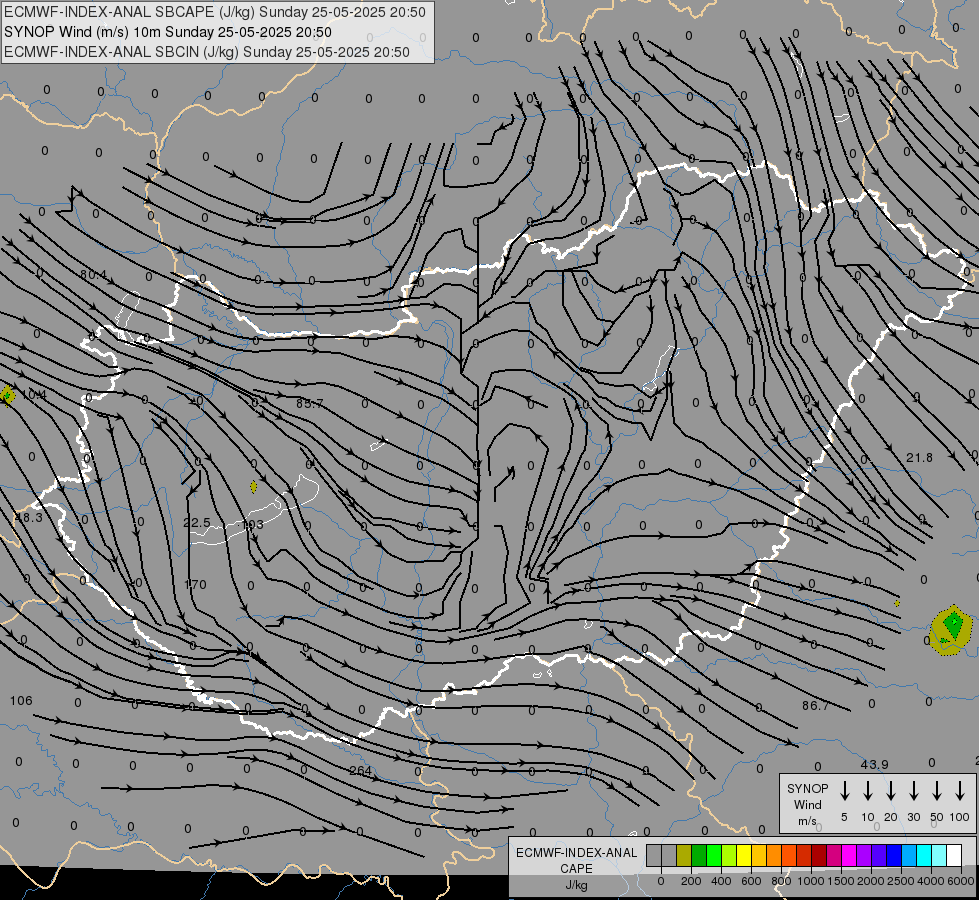Select the bright green CAPE scale swatch
The width and height of the screenshot is (979, 900).
[714, 855]
